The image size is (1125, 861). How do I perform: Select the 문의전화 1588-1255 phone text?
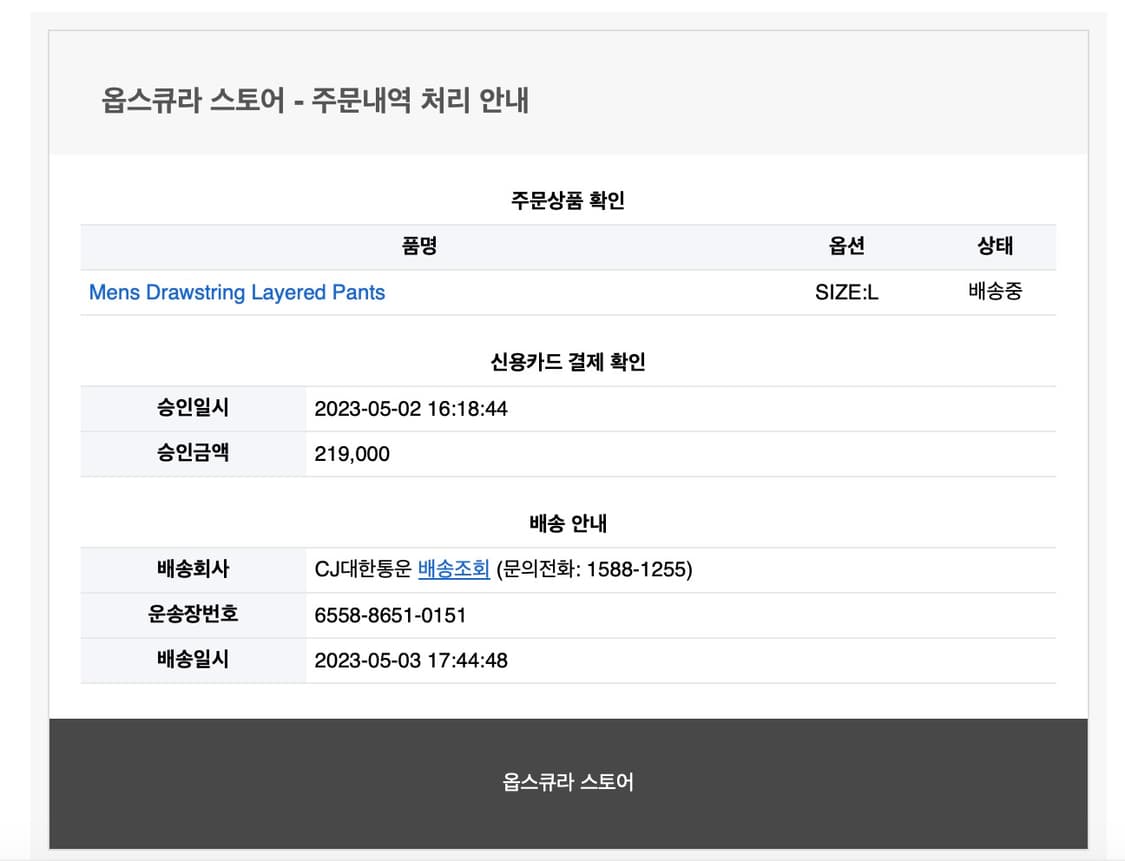594,569
